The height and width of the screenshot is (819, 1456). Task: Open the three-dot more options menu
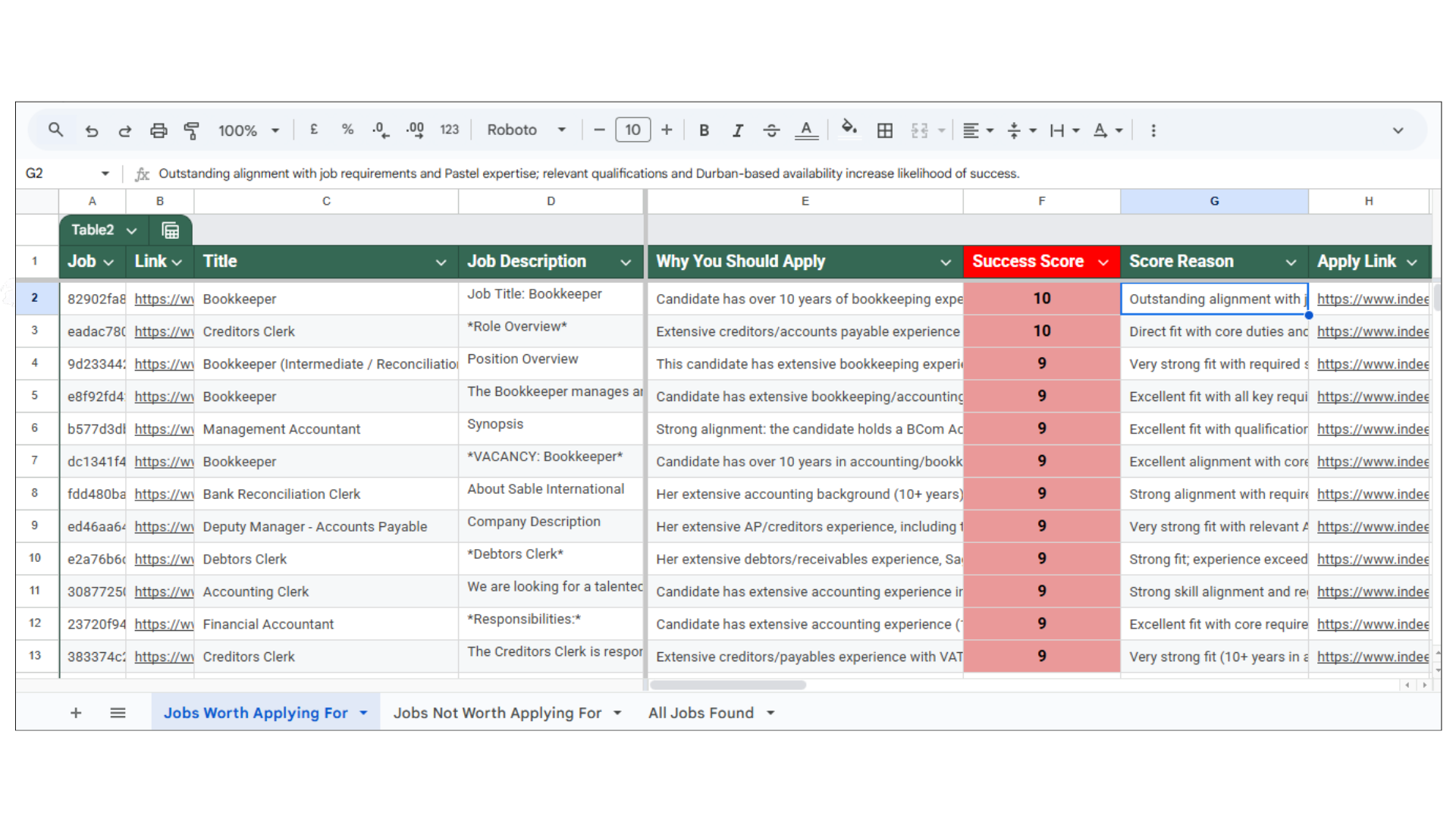pyautogui.click(x=1153, y=130)
